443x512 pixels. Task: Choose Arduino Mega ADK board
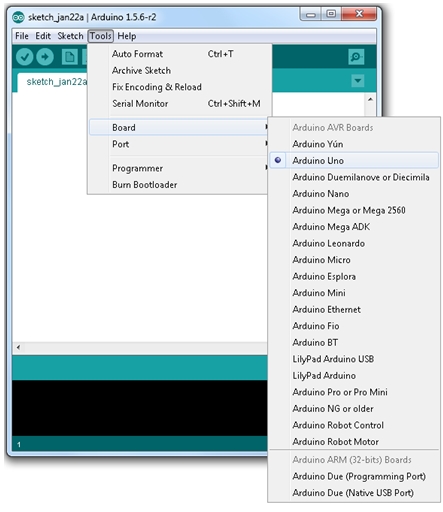coord(354,227)
